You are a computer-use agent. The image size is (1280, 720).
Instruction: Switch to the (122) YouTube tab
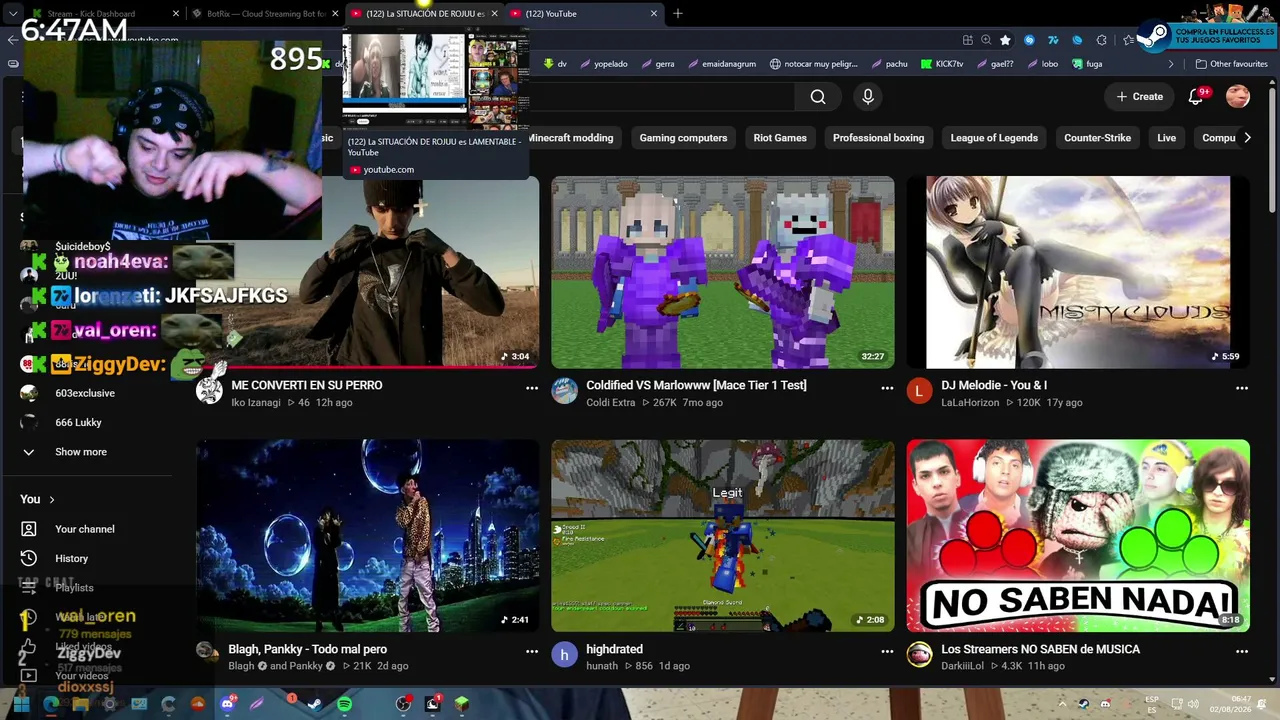(584, 14)
